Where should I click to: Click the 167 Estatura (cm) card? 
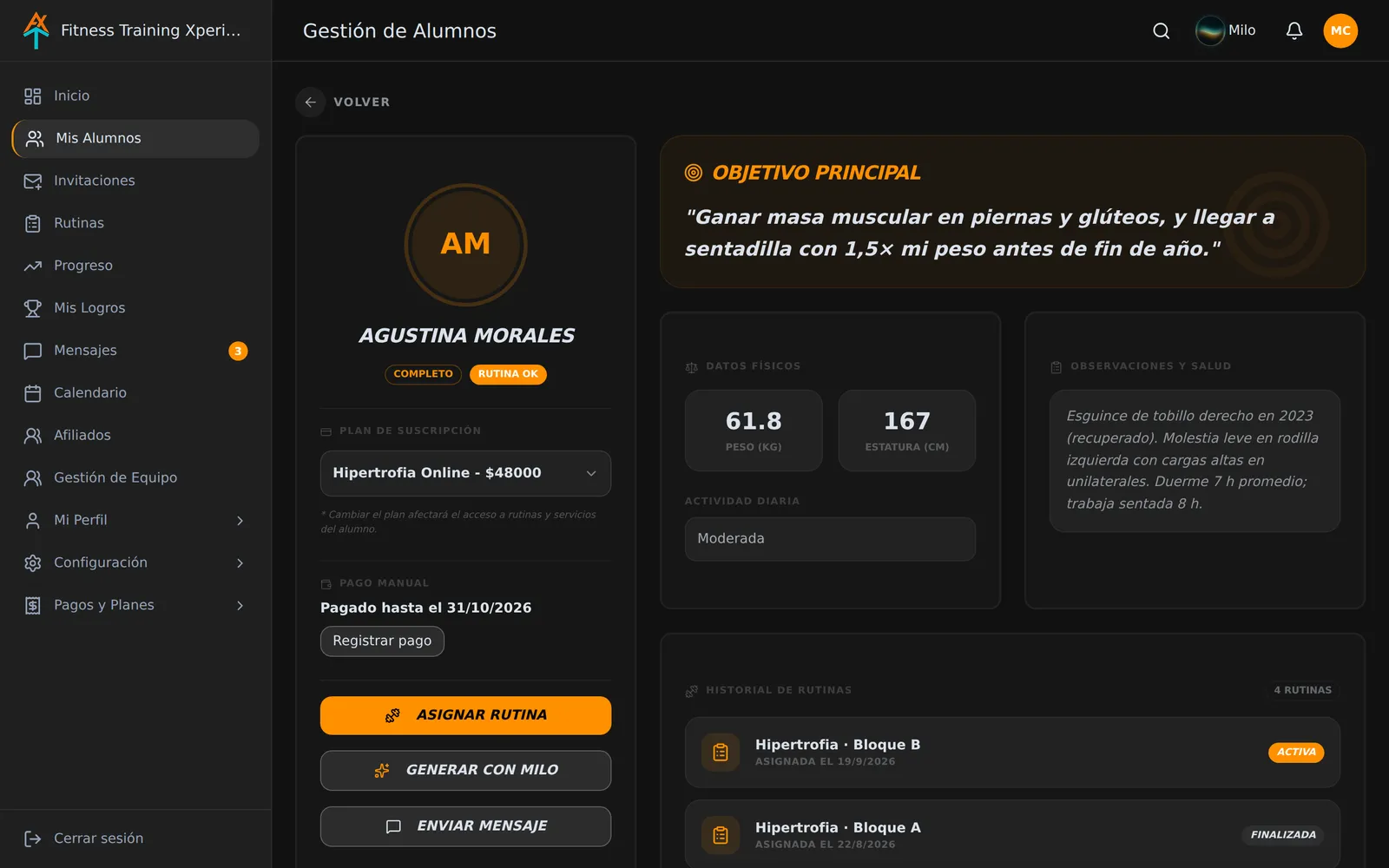[907, 431]
